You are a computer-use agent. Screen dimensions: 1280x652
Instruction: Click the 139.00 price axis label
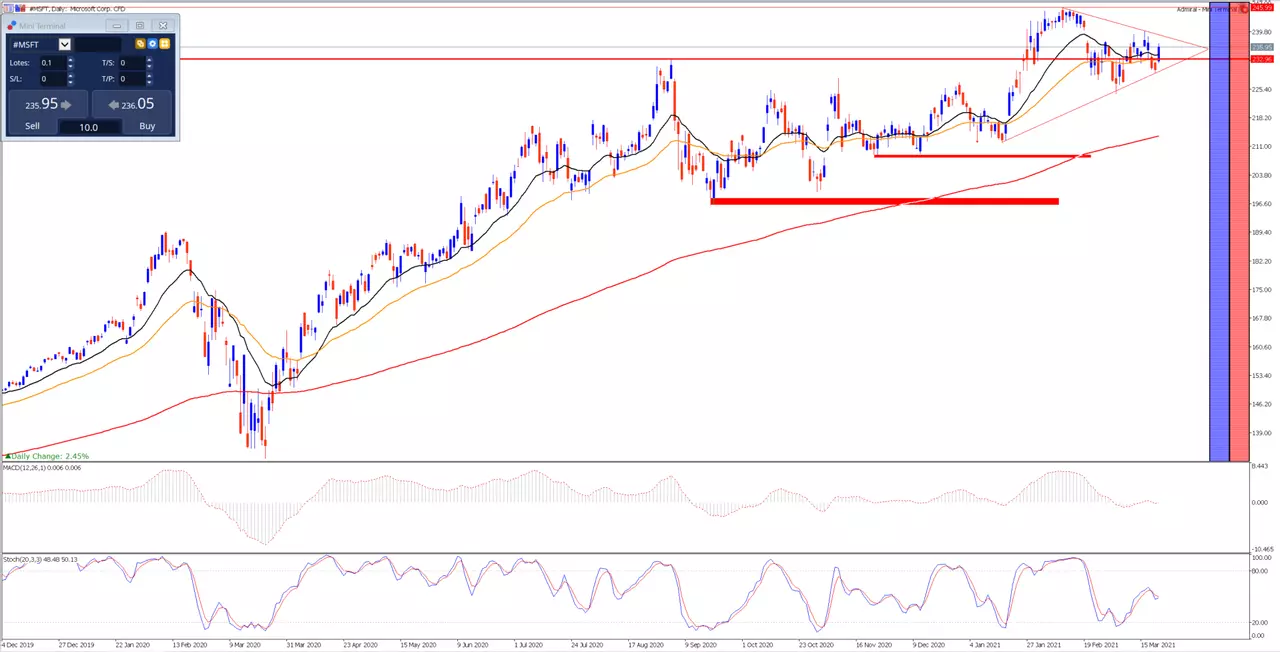tap(1262, 433)
